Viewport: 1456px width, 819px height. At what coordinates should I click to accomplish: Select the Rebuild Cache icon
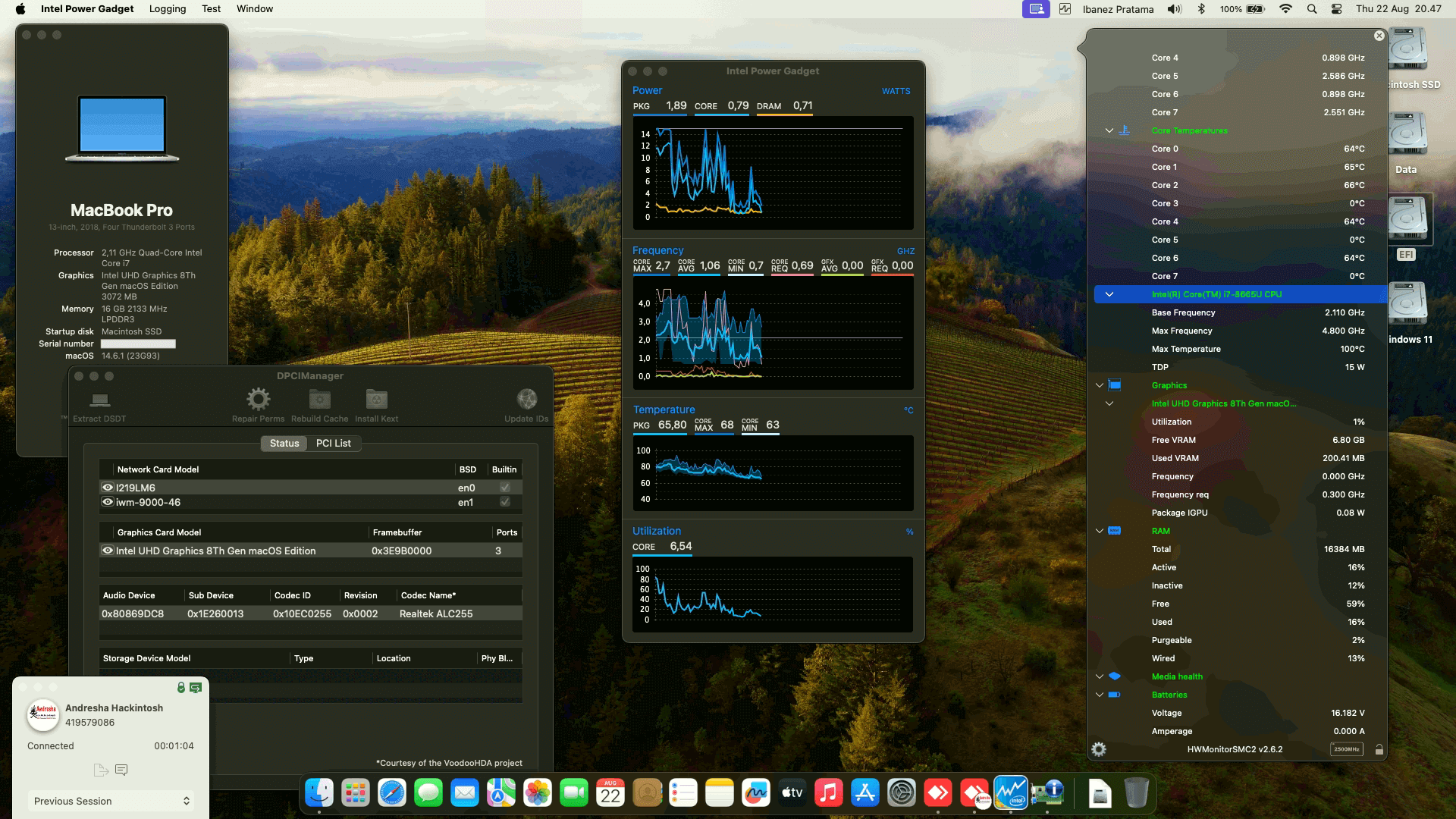pyautogui.click(x=319, y=399)
